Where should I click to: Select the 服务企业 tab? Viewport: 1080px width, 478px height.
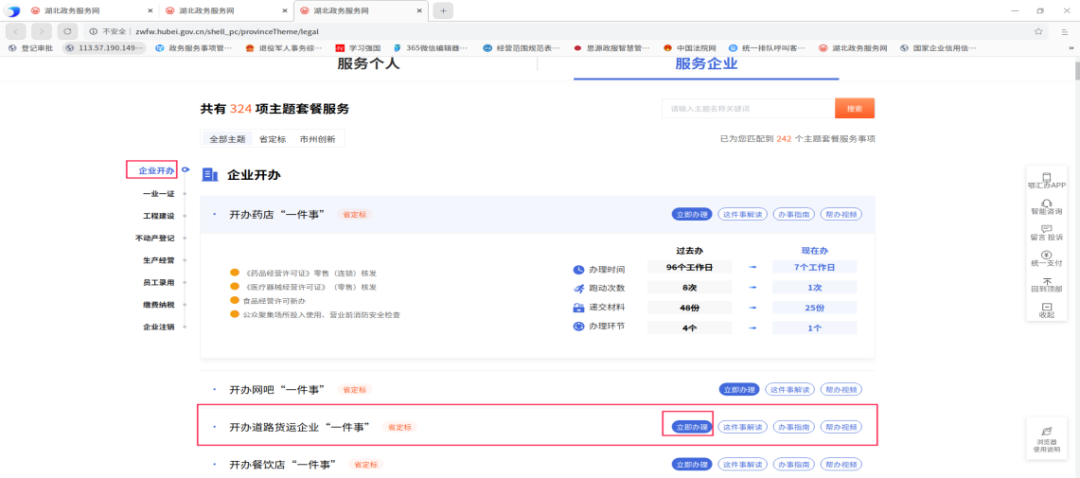(x=706, y=64)
